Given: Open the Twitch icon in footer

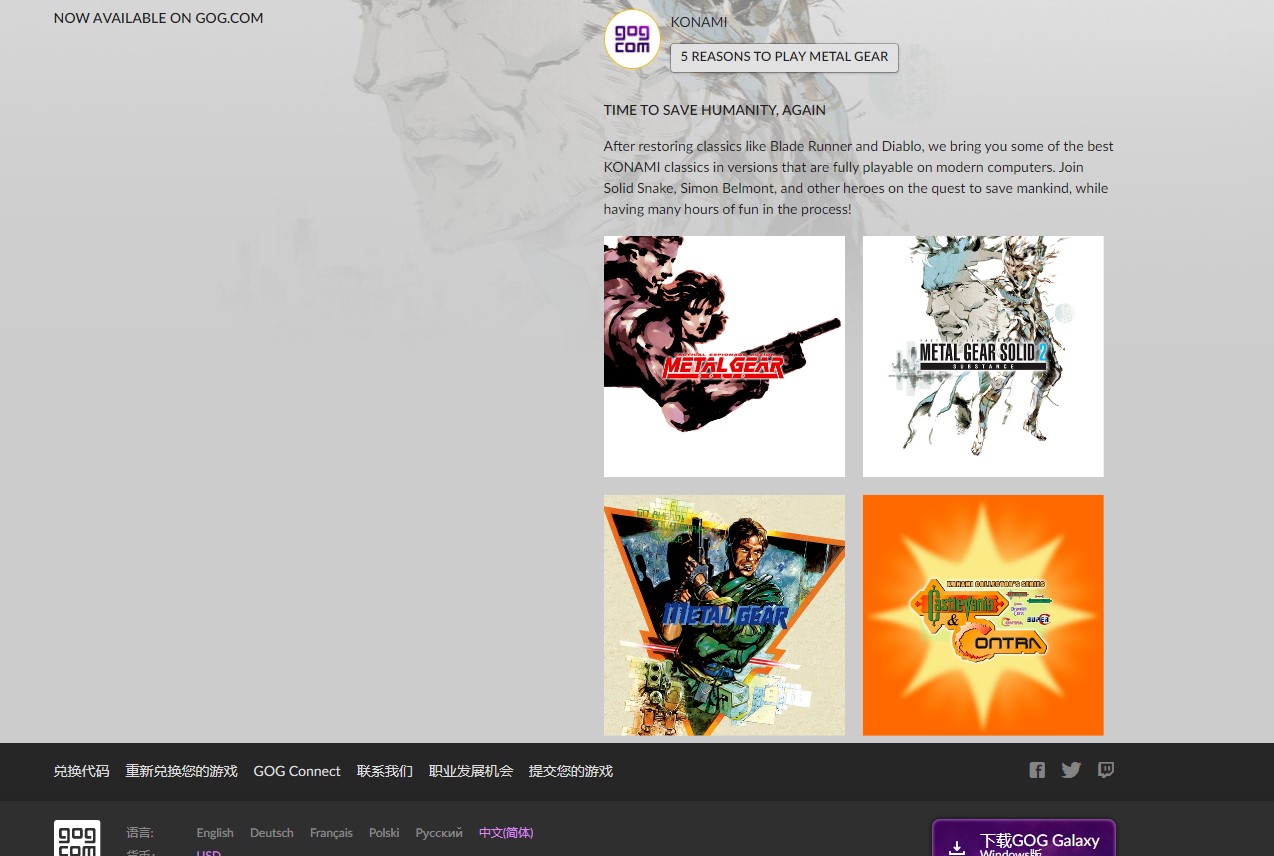Looking at the screenshot, I should click(1105, 770).
